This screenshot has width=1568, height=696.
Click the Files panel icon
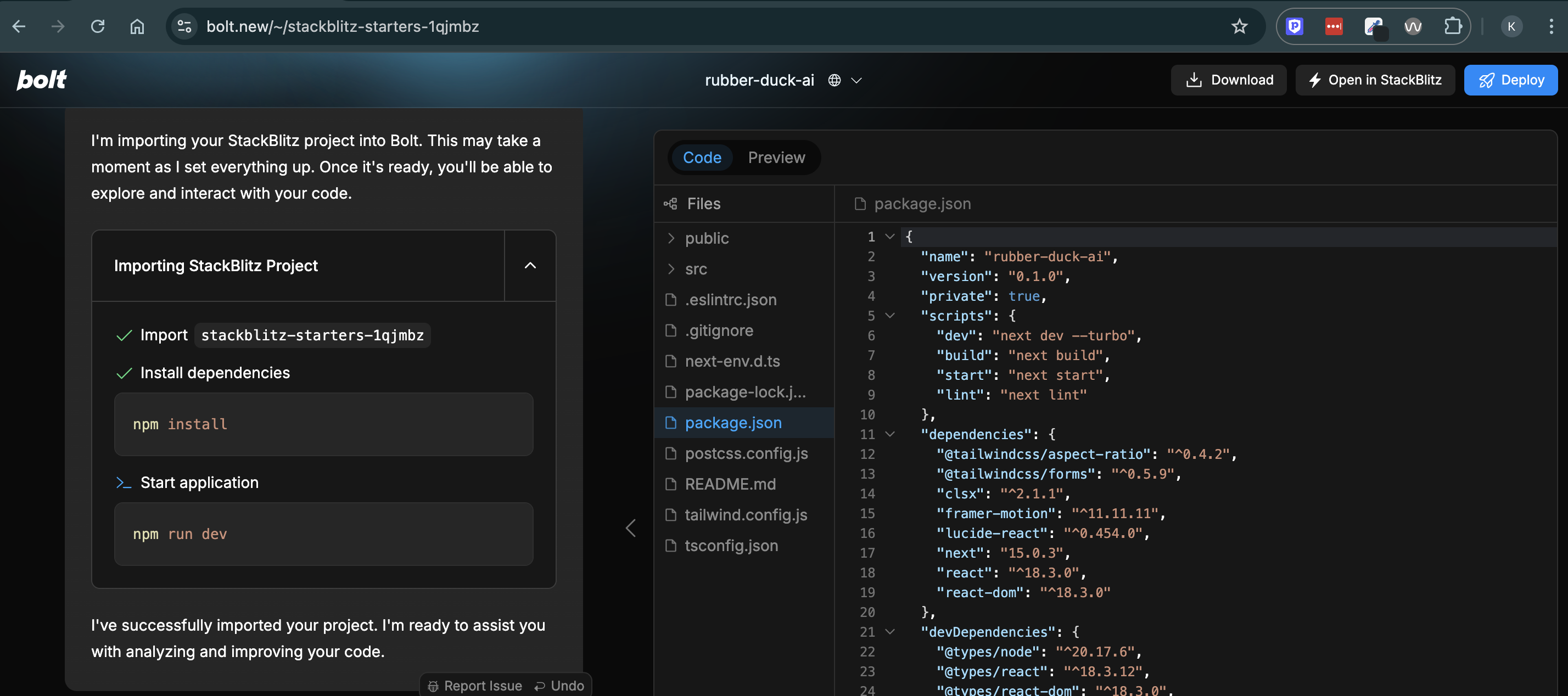coord(670,203)
